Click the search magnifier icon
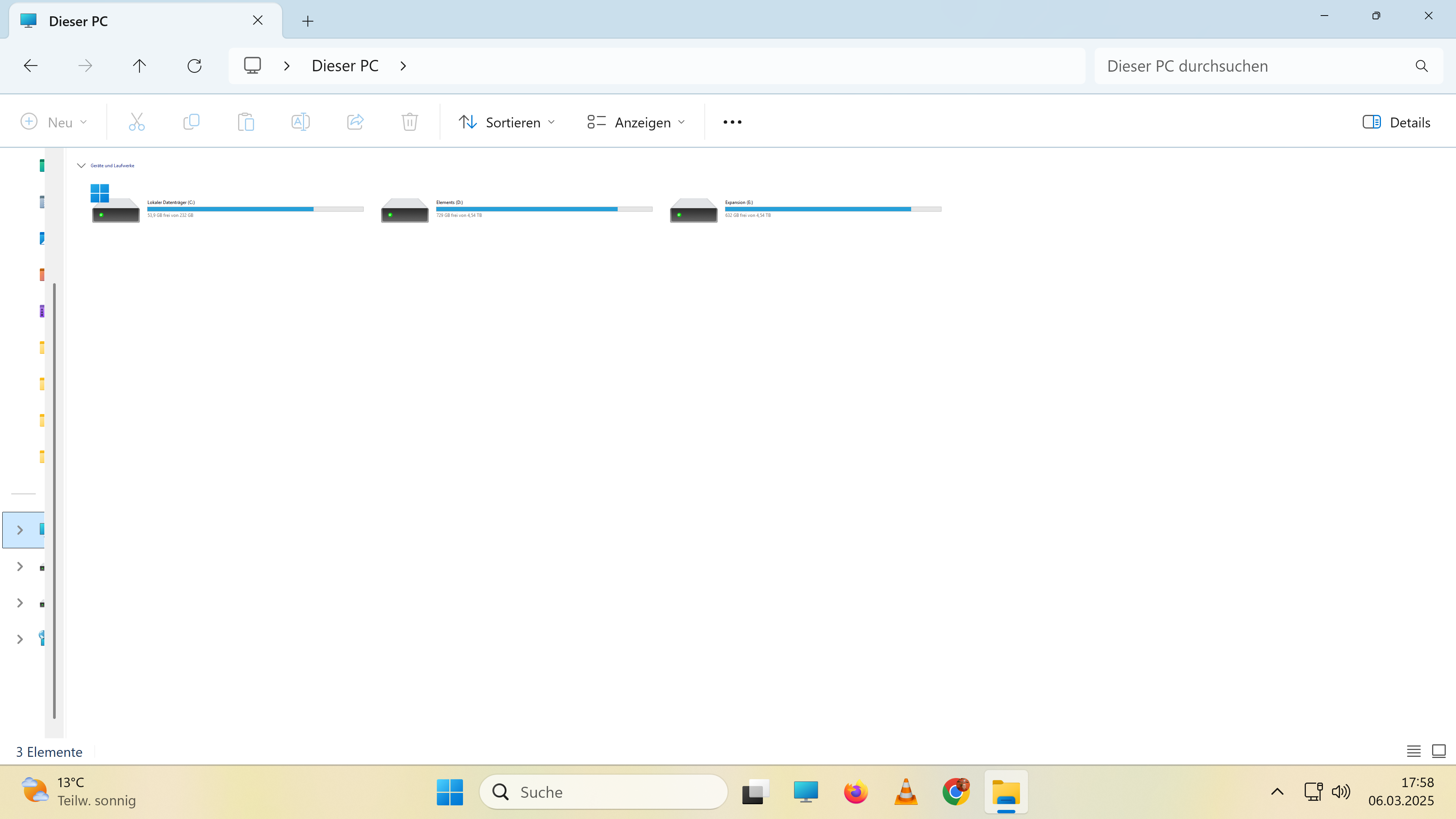The width and height of the screenshot is (1456, 819). click(x=1421, y=66)
